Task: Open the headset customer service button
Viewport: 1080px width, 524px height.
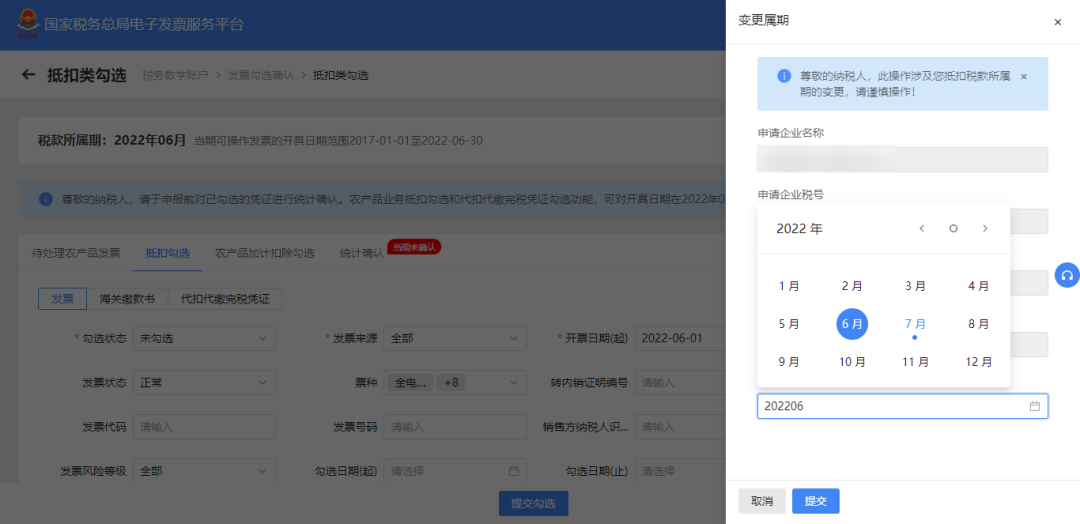Action: pyautogui.click(x=1067, y=275)
